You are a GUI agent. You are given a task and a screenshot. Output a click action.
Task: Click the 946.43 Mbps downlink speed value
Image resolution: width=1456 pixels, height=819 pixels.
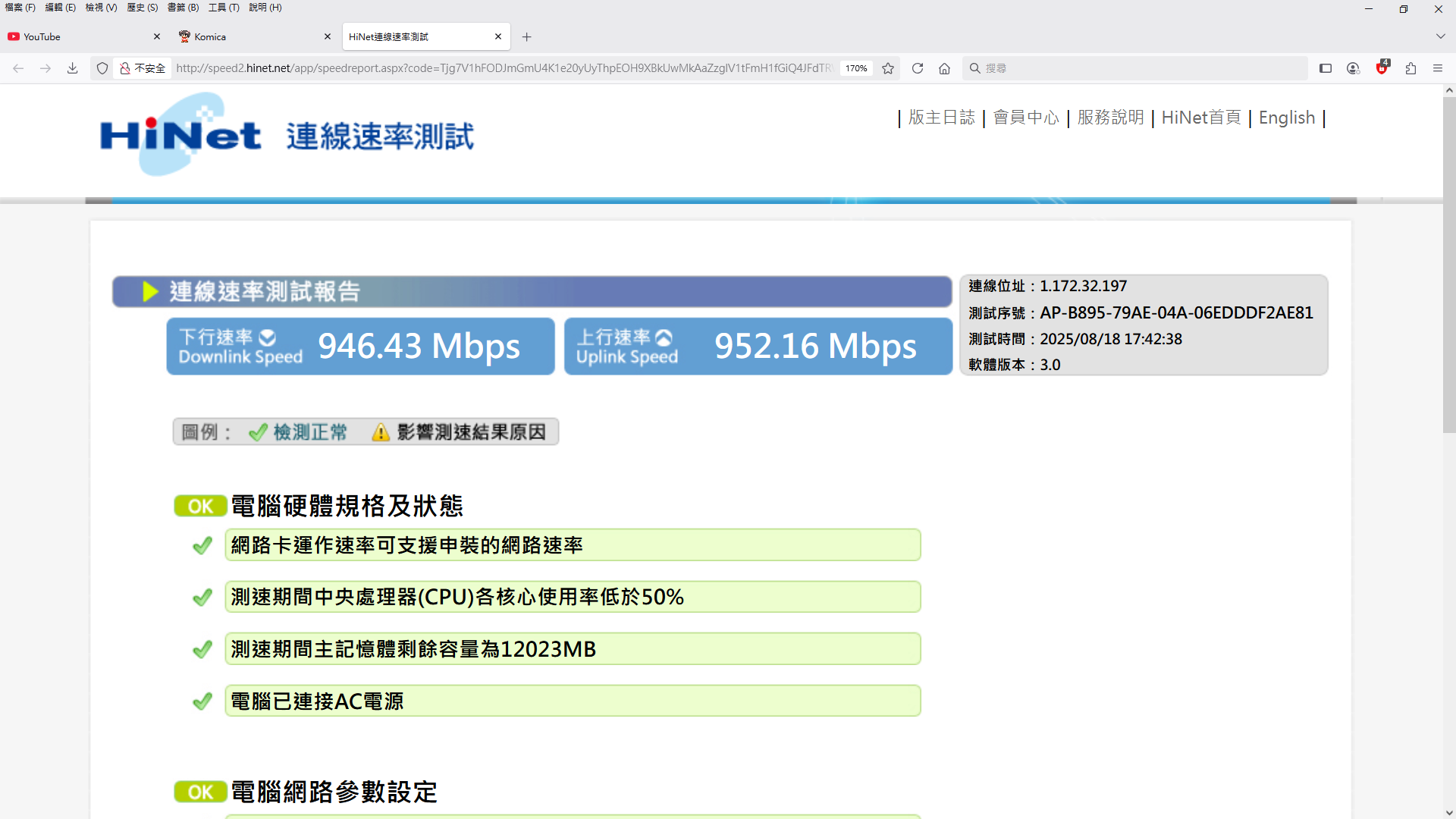[x=419, y=346]
